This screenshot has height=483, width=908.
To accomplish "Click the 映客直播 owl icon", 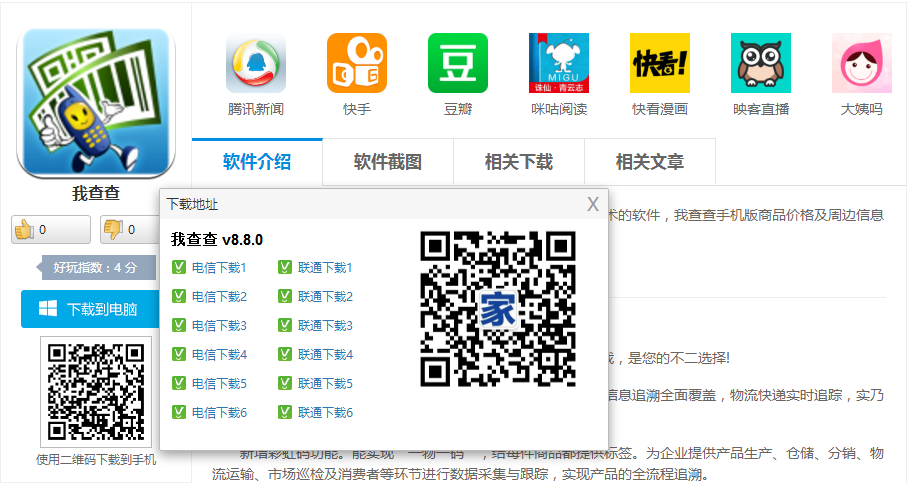I will [x=761, y=63].
